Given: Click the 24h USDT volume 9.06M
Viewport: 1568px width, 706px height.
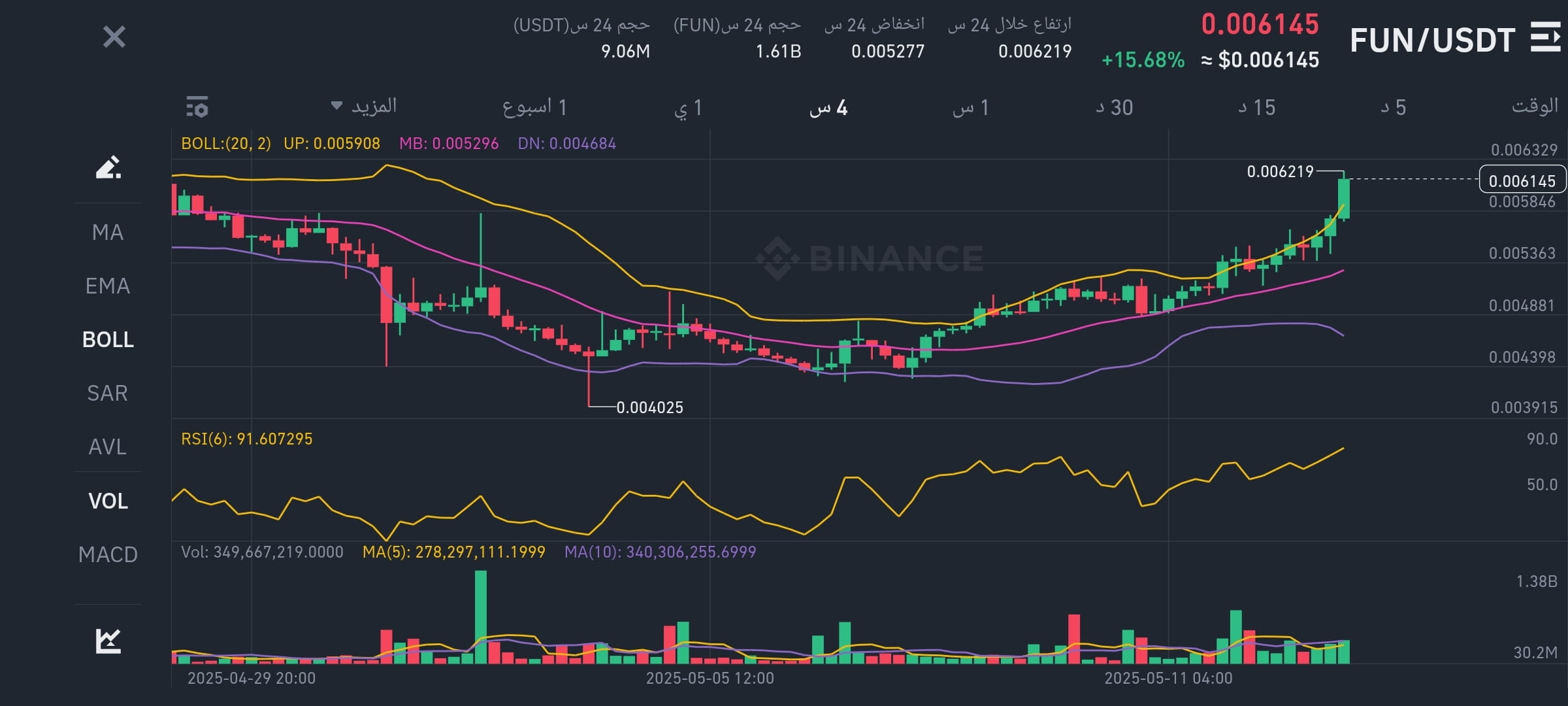Looking at the screenshot, I should pos(625,51).
